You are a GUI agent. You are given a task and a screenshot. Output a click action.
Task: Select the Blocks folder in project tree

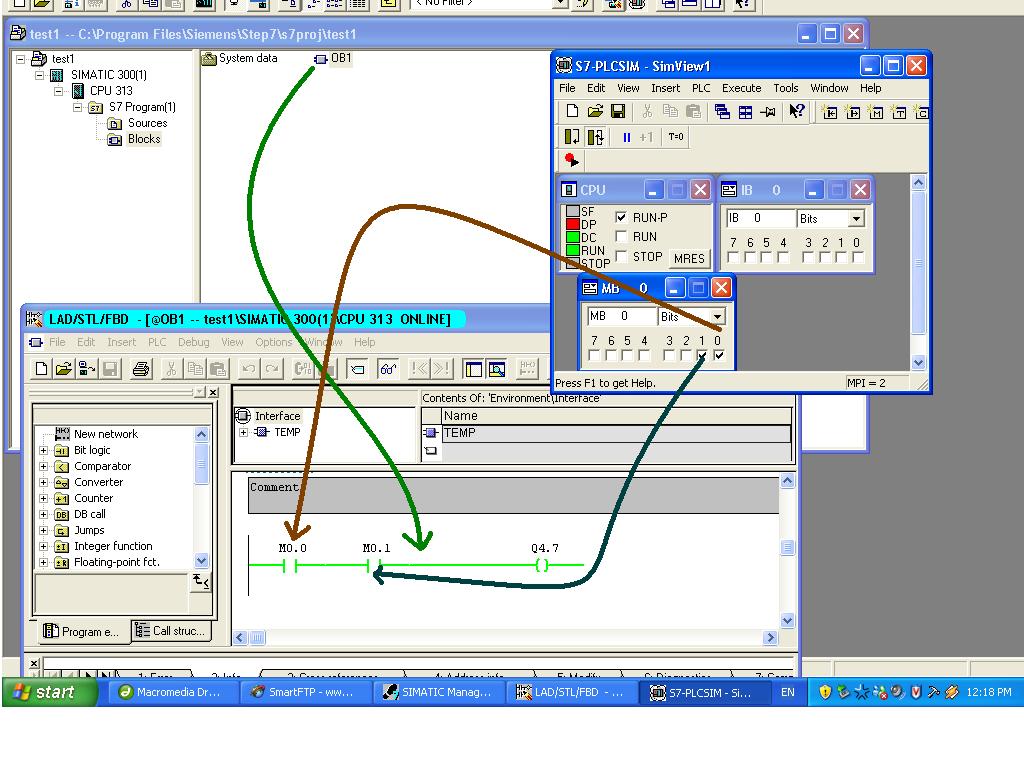click(135, 139)
